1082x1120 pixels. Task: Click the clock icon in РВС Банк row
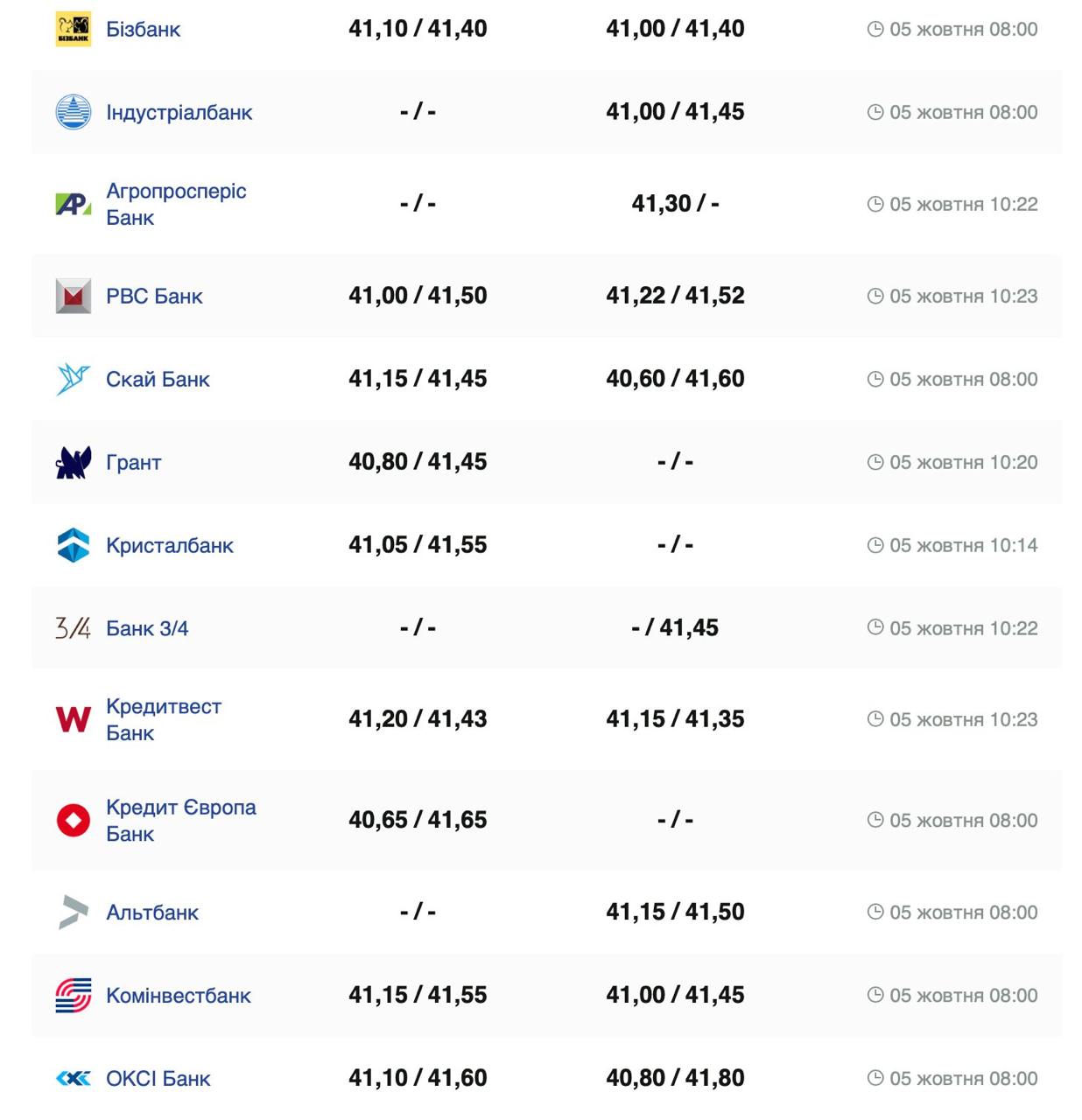click(875, 296)
